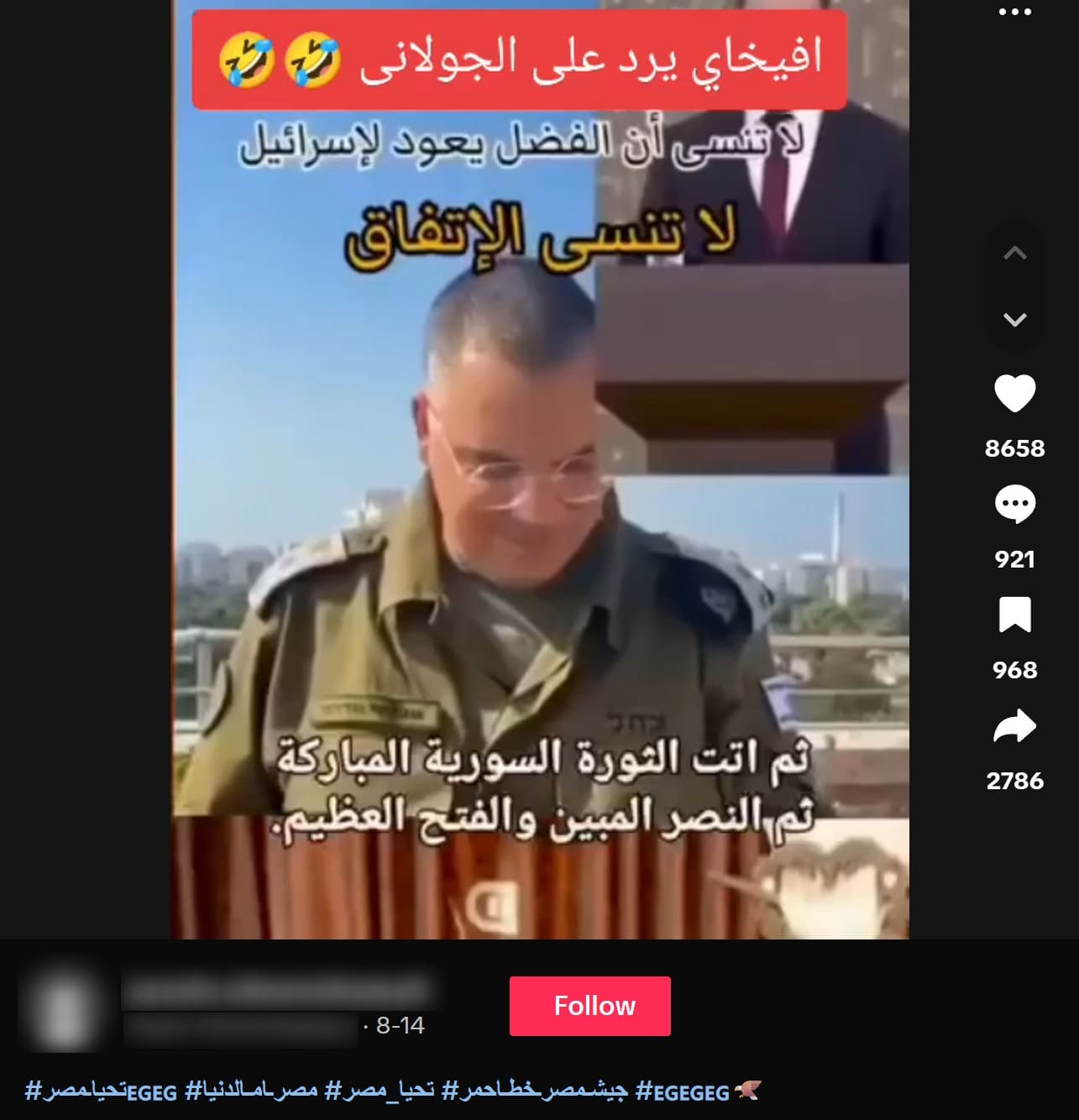The image size is (1079, 1120).
Task: Open the three-dot more options menu
Action: point(1014,13)
